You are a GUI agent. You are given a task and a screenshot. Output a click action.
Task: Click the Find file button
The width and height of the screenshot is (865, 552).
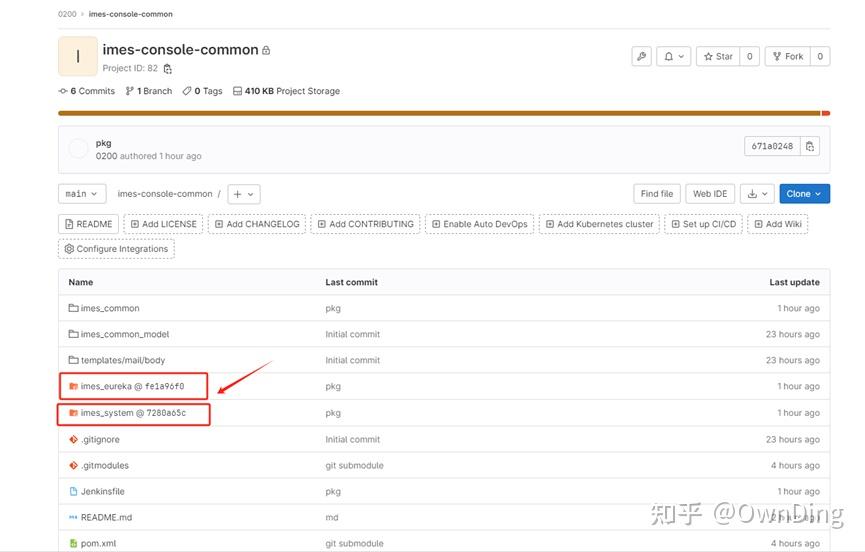[x=656, y=194]
